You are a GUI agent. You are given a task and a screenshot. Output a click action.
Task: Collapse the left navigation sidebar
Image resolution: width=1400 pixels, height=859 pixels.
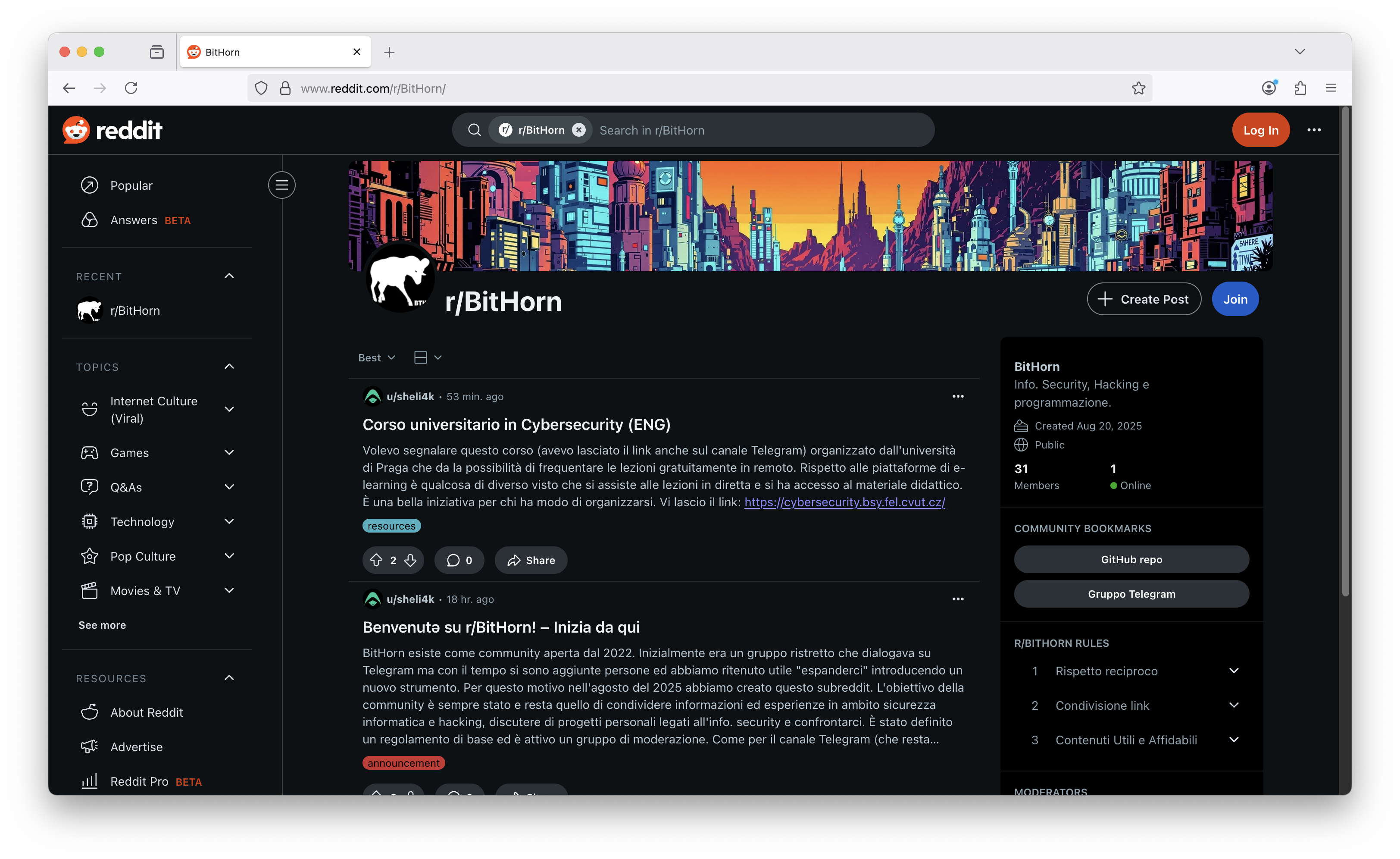pos(281,185)
